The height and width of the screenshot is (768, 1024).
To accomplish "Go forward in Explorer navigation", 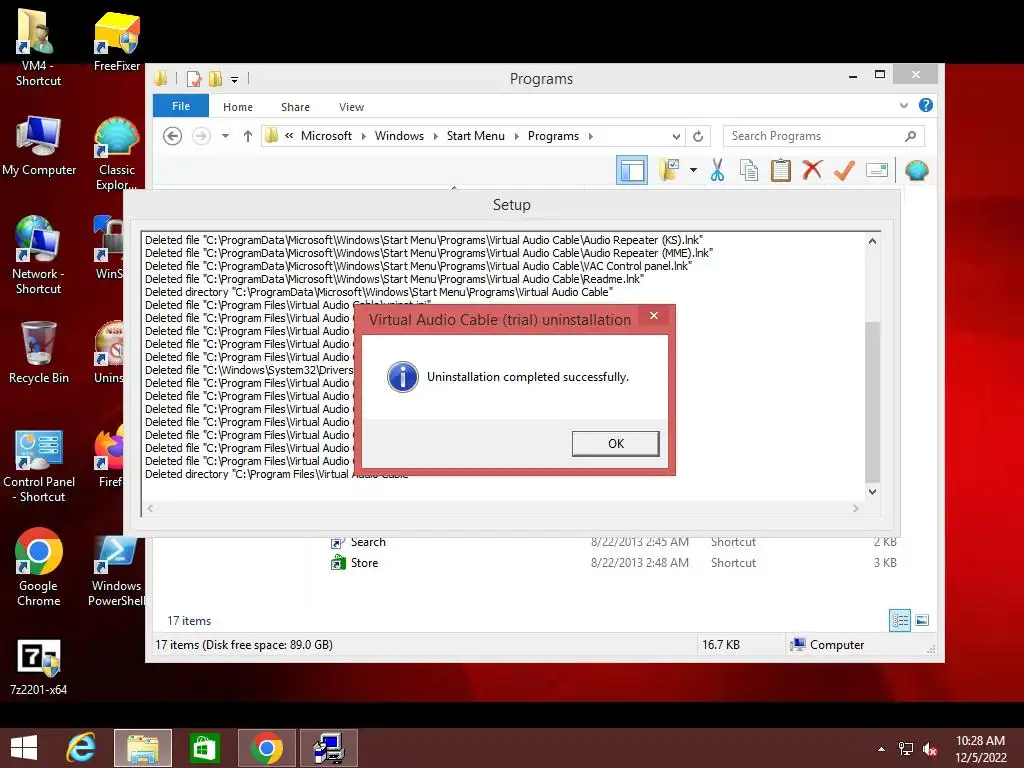I will (x=201, y=136).
